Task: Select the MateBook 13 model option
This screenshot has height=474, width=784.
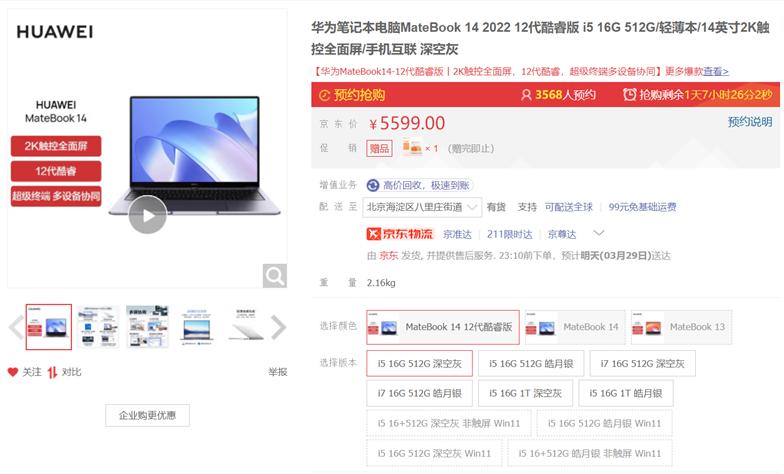Action: click(x=681, y=327)
